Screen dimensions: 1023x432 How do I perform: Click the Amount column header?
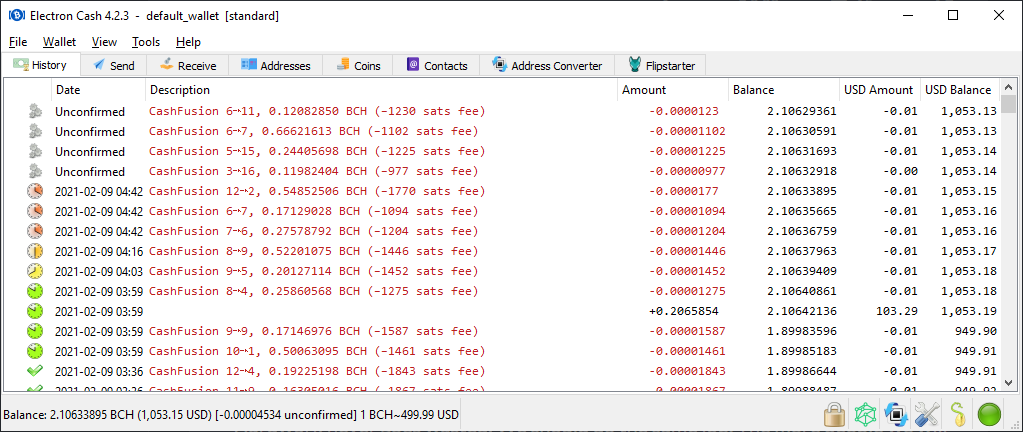pos(673,90)
